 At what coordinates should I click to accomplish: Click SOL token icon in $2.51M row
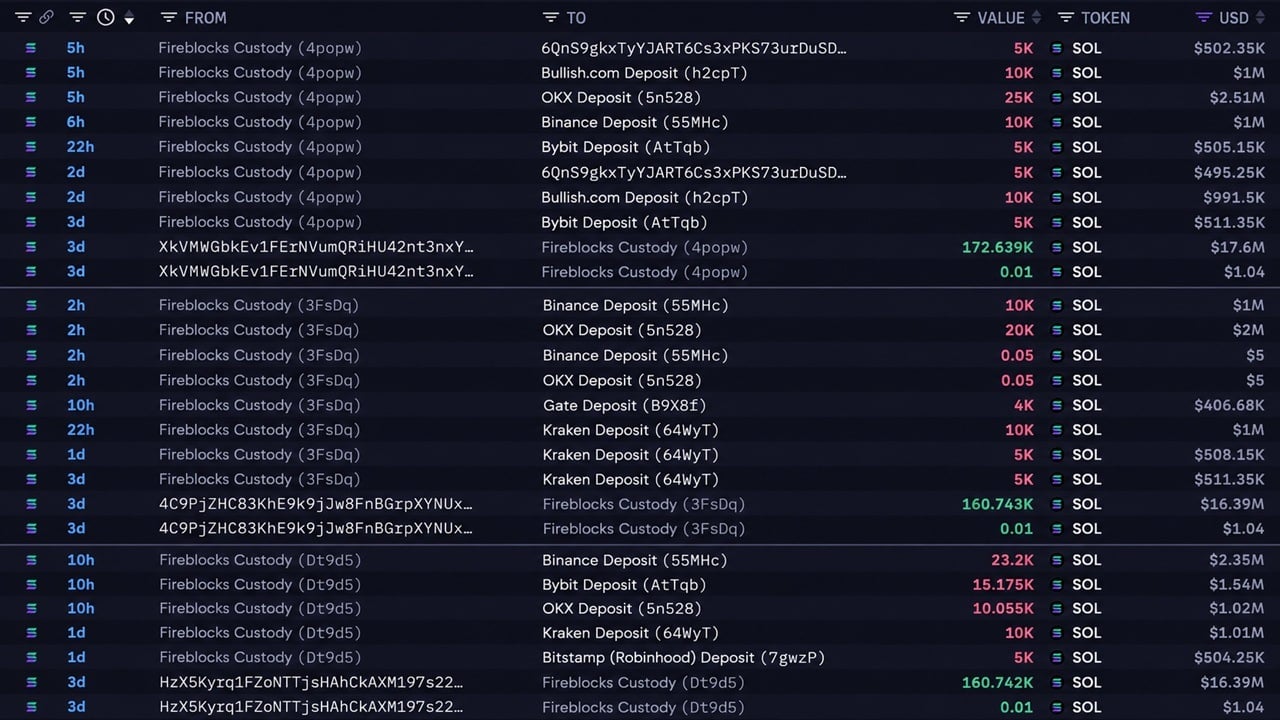pyautogui.click(x=1057, y=97)
